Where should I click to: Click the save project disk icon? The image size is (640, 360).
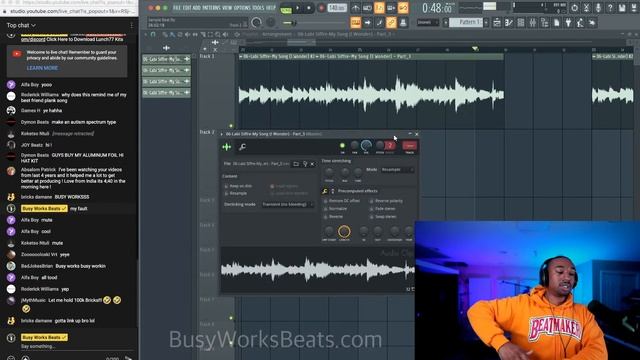pos(622,8)
